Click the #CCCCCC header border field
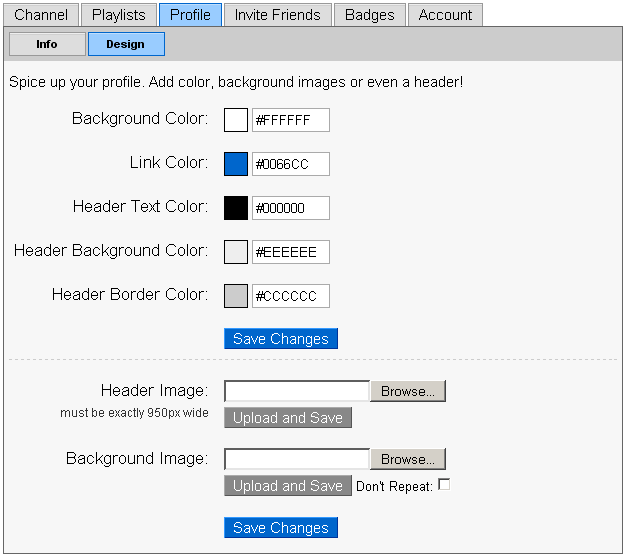The height and width of the screenshot is (555, 625). (x=291, y=296)
